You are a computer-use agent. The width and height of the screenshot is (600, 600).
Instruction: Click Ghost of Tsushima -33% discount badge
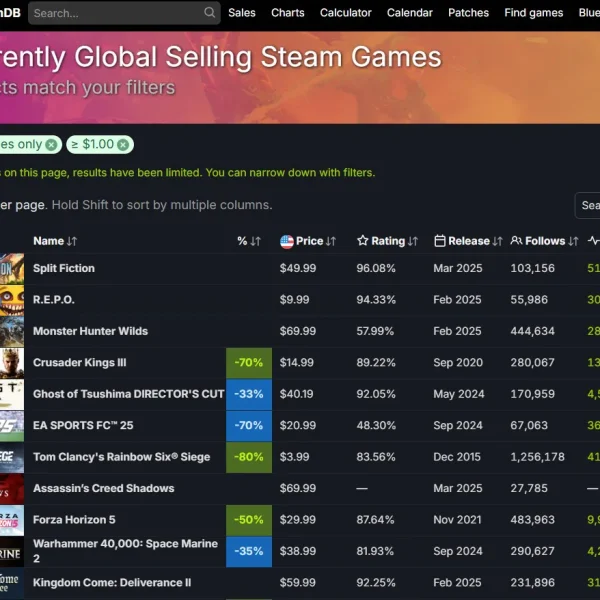click(x=249, y=394)
